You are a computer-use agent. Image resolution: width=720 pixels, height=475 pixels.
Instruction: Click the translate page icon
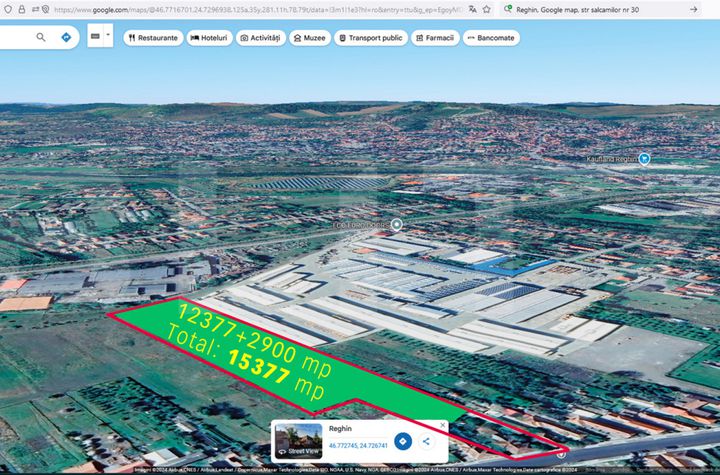click(x=472, y=9)
